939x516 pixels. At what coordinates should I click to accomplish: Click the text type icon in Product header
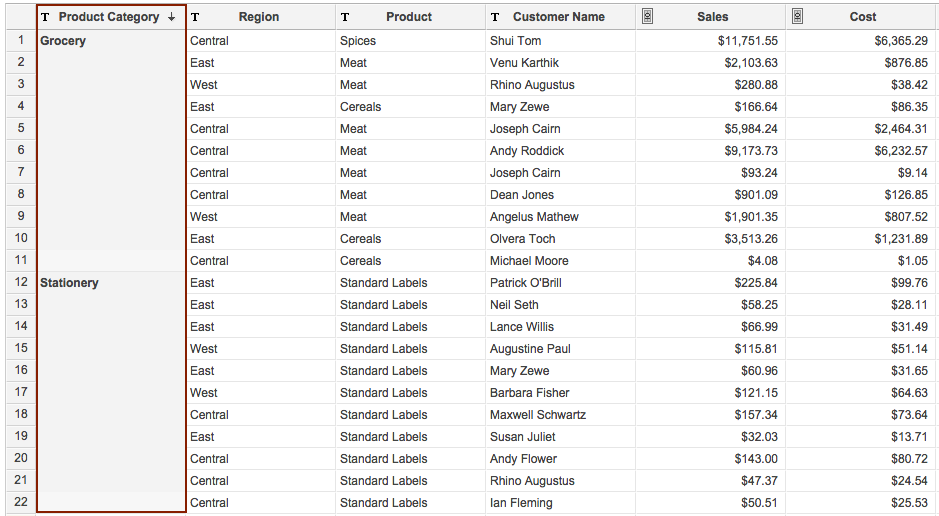[345, 17]
